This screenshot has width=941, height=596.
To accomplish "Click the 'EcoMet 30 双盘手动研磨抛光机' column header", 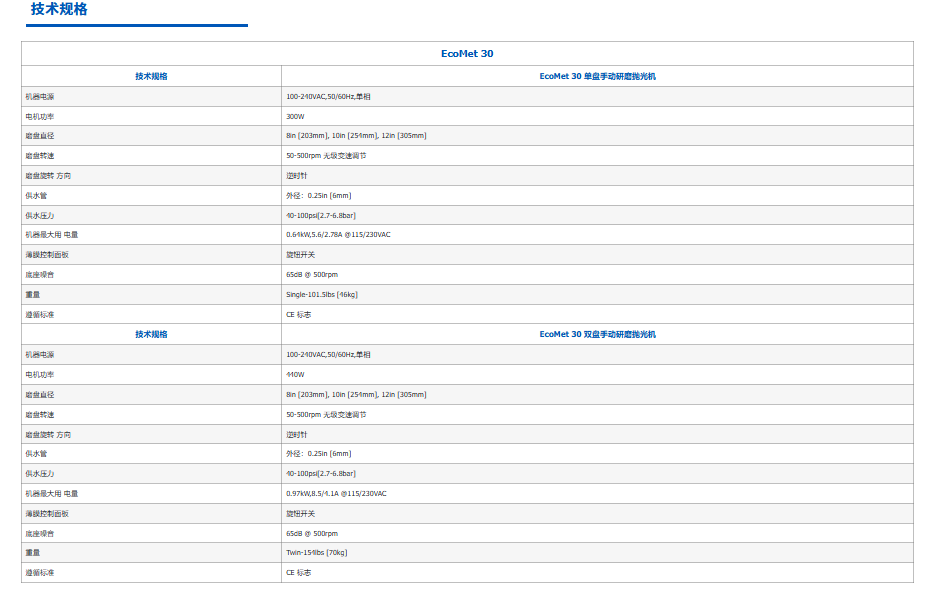I will click(x=597, y=334).
